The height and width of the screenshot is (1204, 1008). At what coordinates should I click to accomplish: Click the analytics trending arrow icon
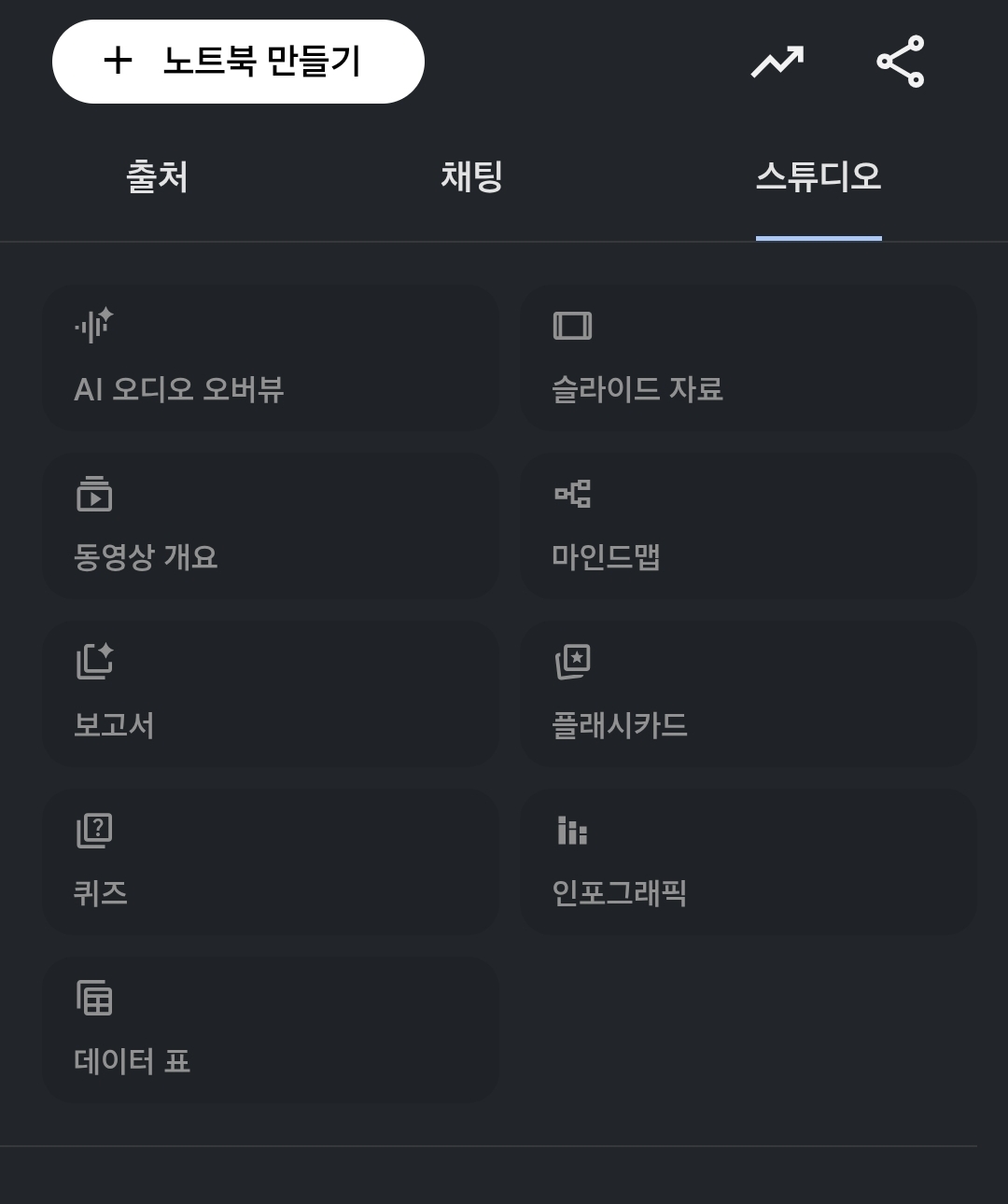[x=777, y=63]
